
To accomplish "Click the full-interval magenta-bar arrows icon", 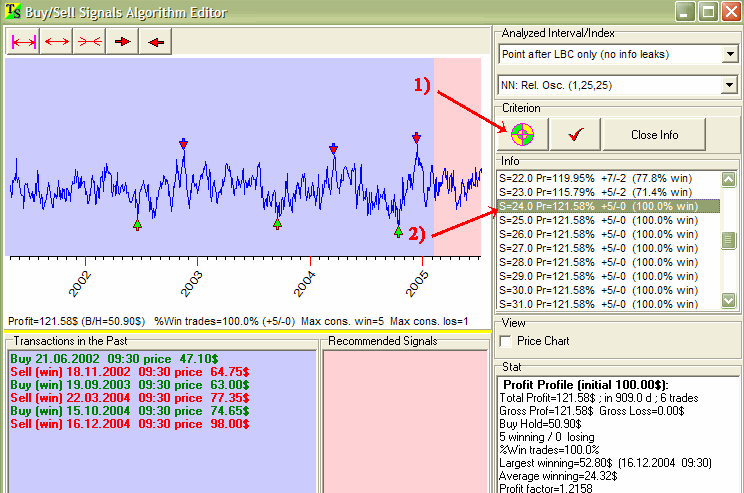I will tap(23, 42).
